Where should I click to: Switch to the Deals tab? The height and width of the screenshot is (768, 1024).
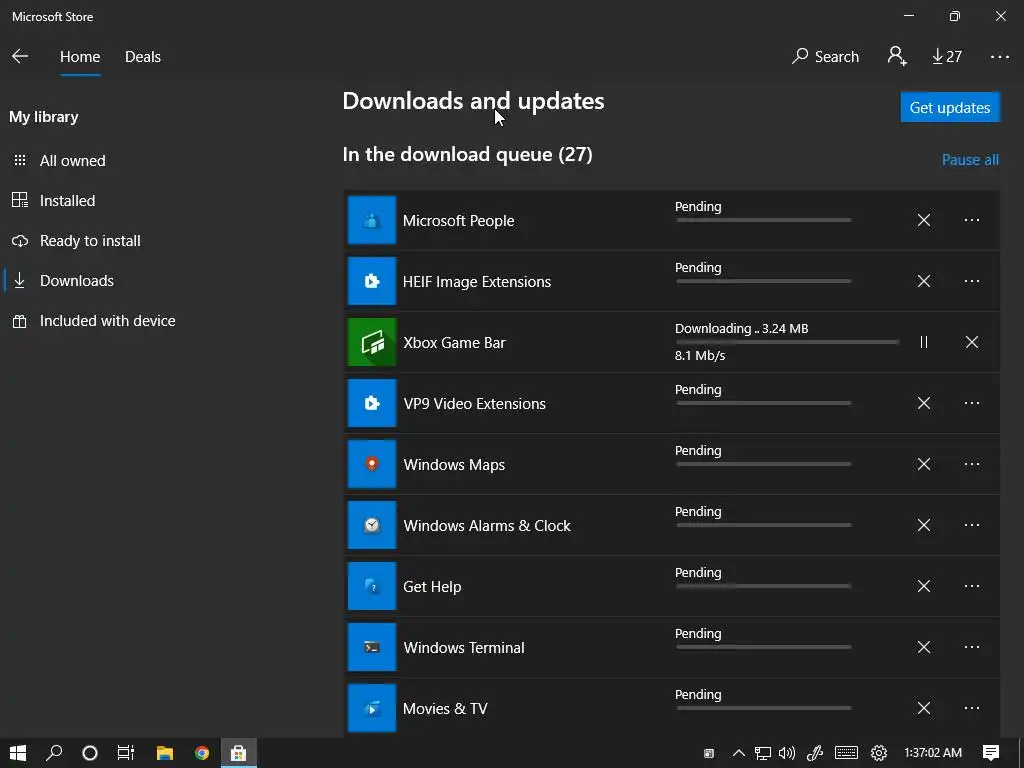point(142,57)
